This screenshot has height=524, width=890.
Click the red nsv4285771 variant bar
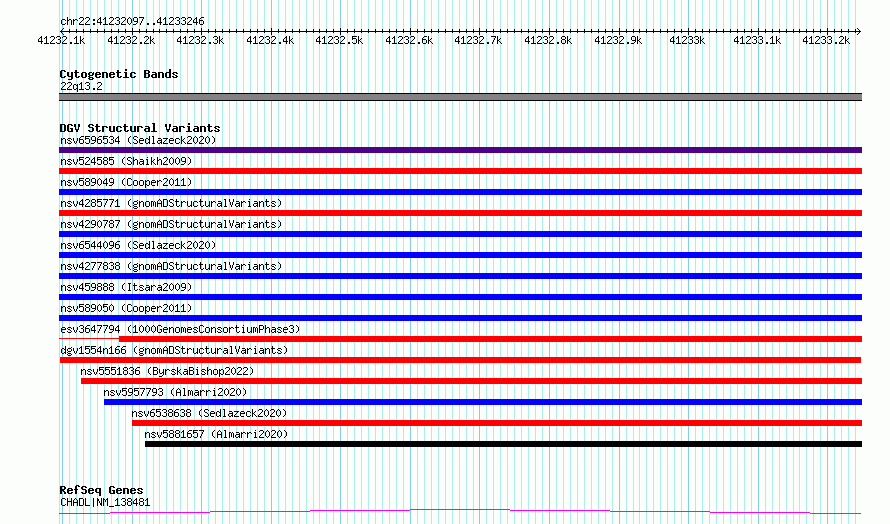tap(460, 213)
